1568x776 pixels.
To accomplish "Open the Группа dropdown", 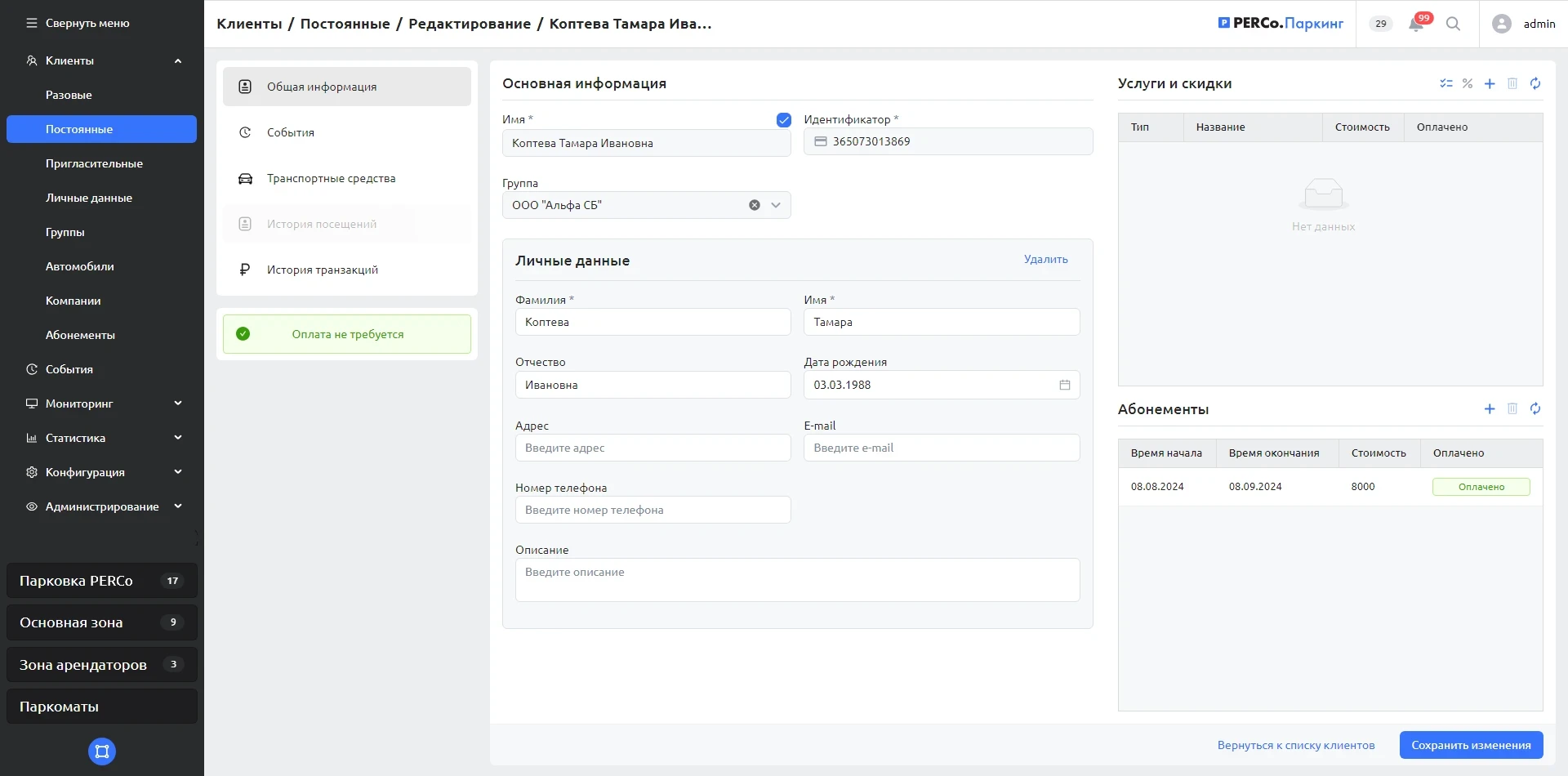I will (776, 205).
